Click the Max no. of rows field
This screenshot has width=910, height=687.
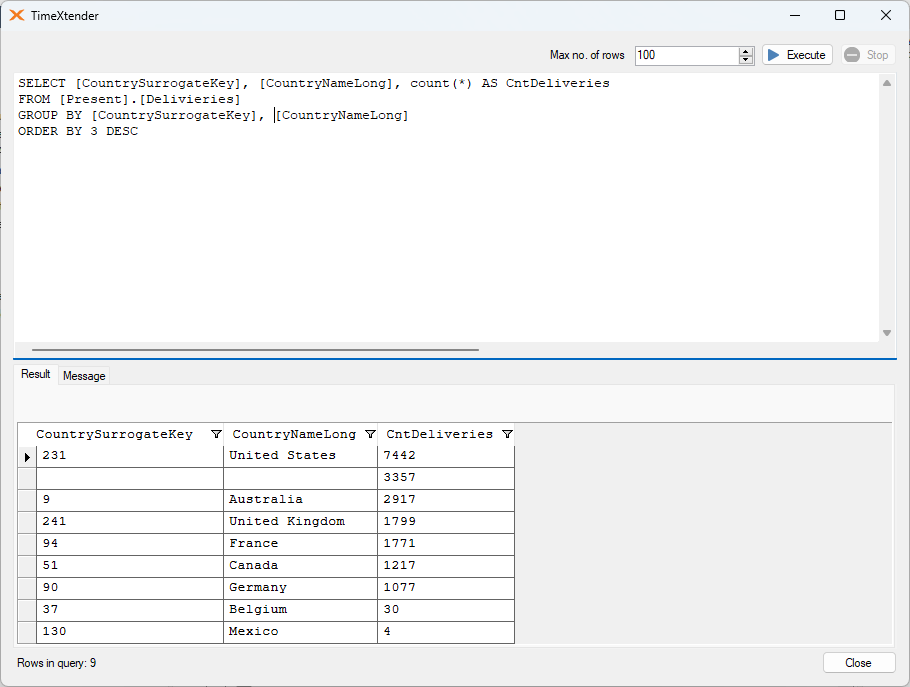(687, 55)
